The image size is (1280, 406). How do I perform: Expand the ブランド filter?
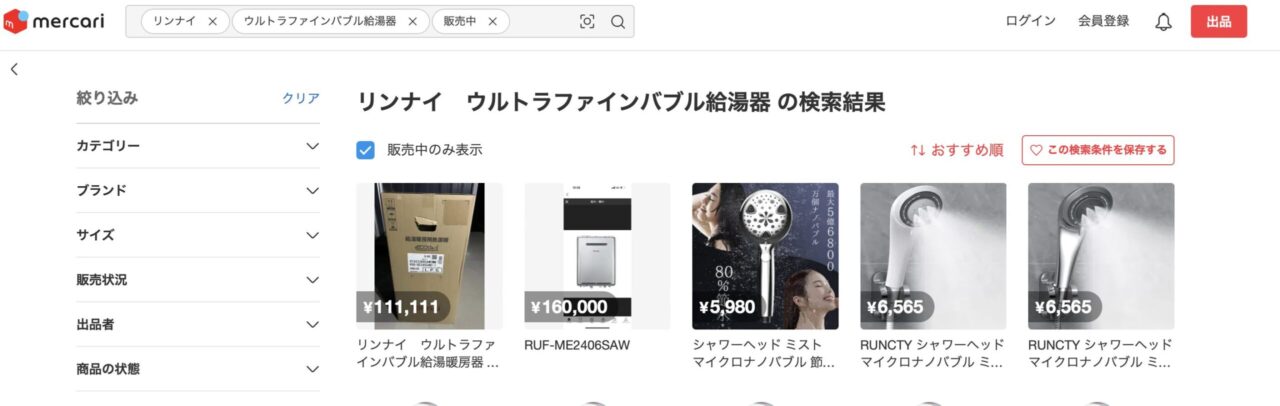pyautogui.click(x=198, y=190)
